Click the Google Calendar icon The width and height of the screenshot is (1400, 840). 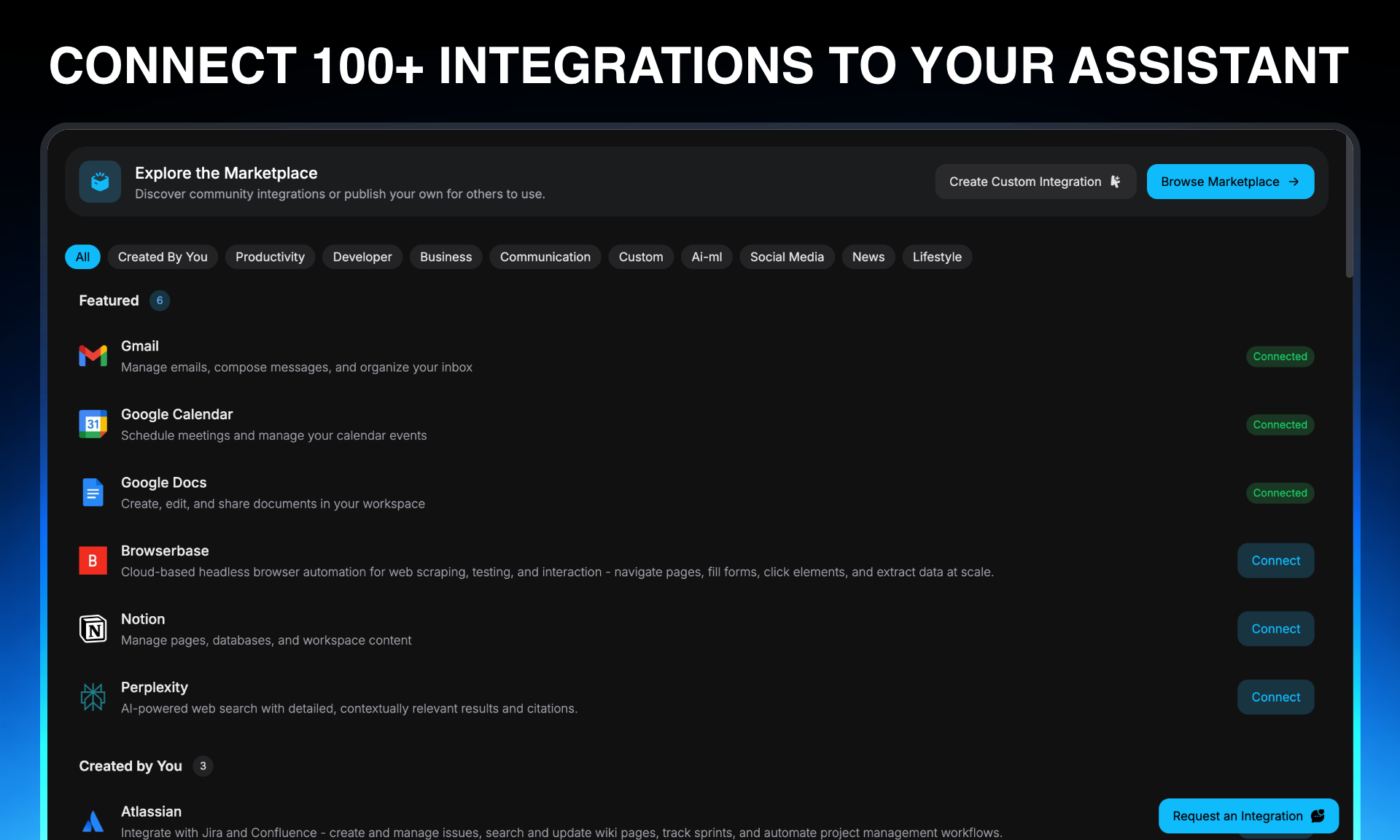(x=93, y=424)
